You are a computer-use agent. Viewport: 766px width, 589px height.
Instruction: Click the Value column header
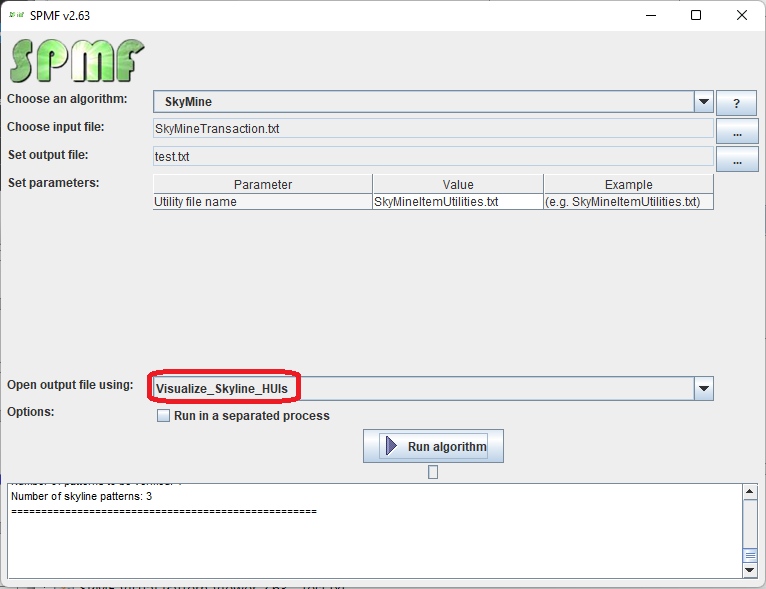458,184
